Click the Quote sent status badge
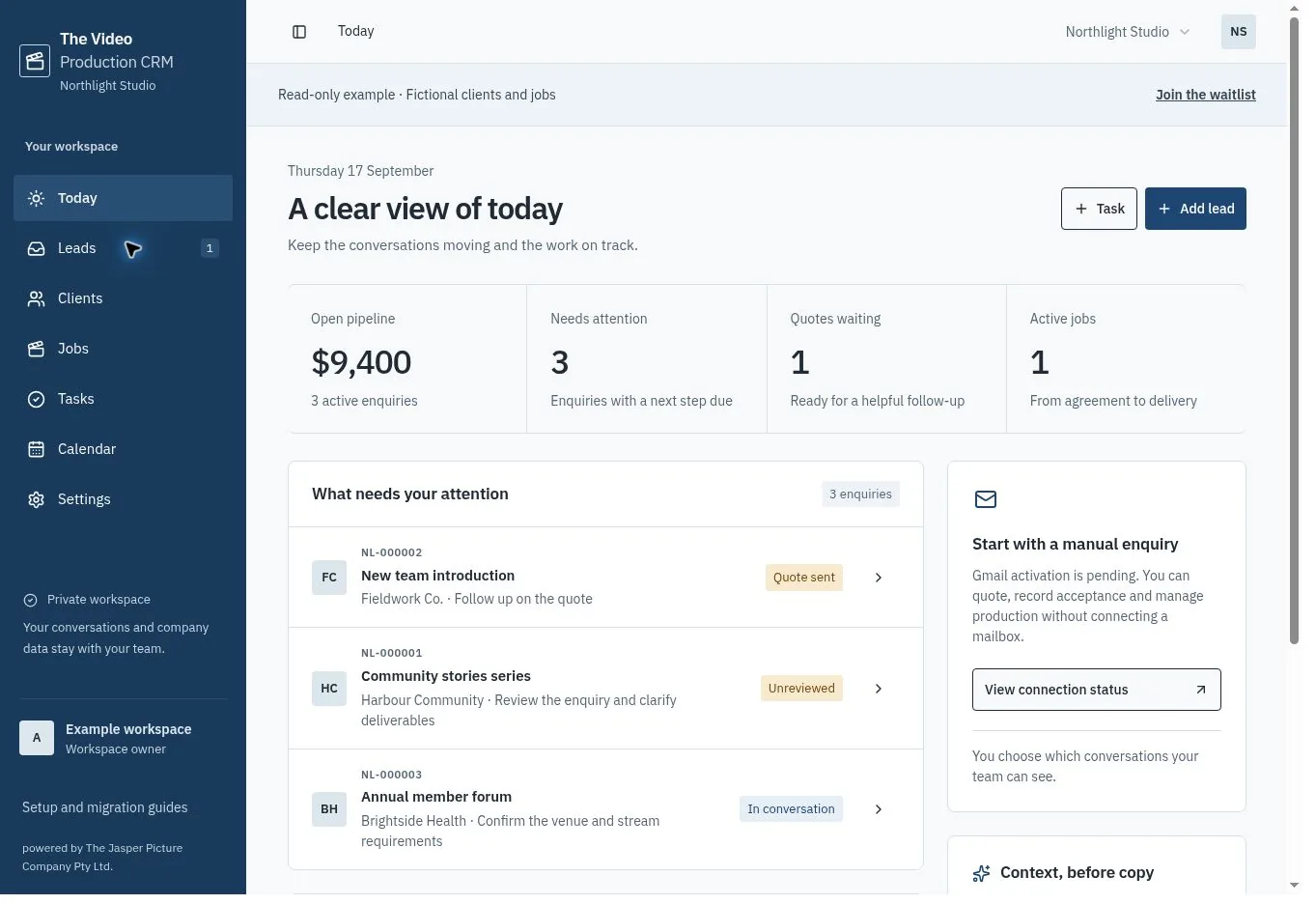 pyautogui.click(x=804, y=578)
